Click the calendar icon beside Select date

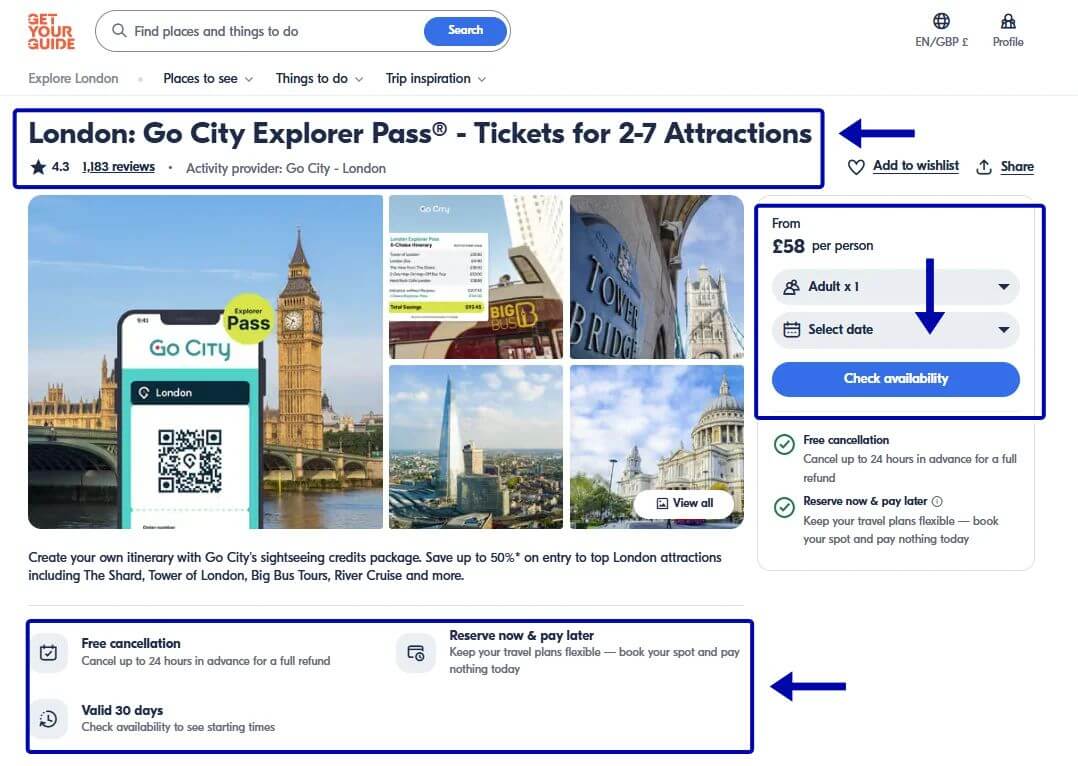[791, 329]
